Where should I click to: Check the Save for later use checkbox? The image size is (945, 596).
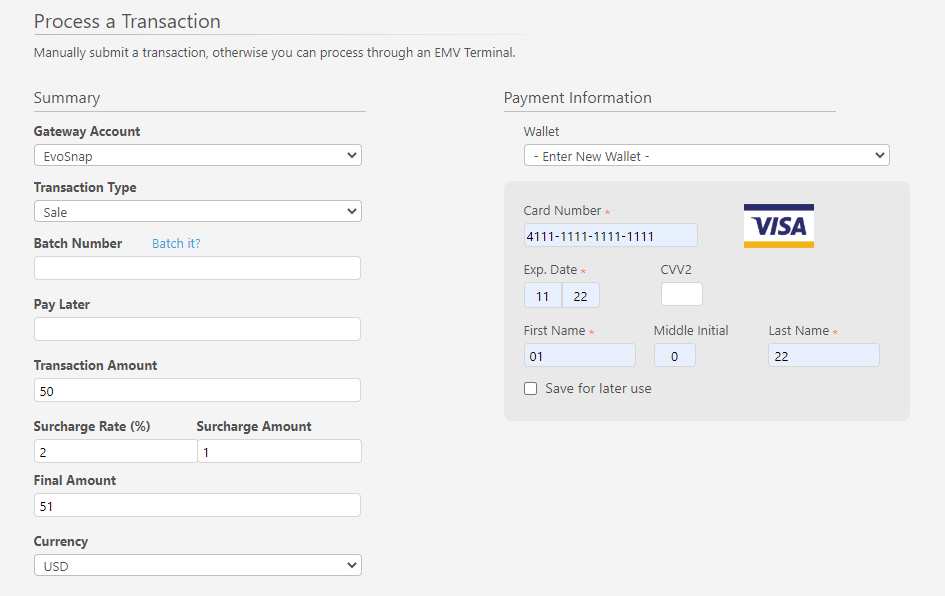[x=530, y=389]
